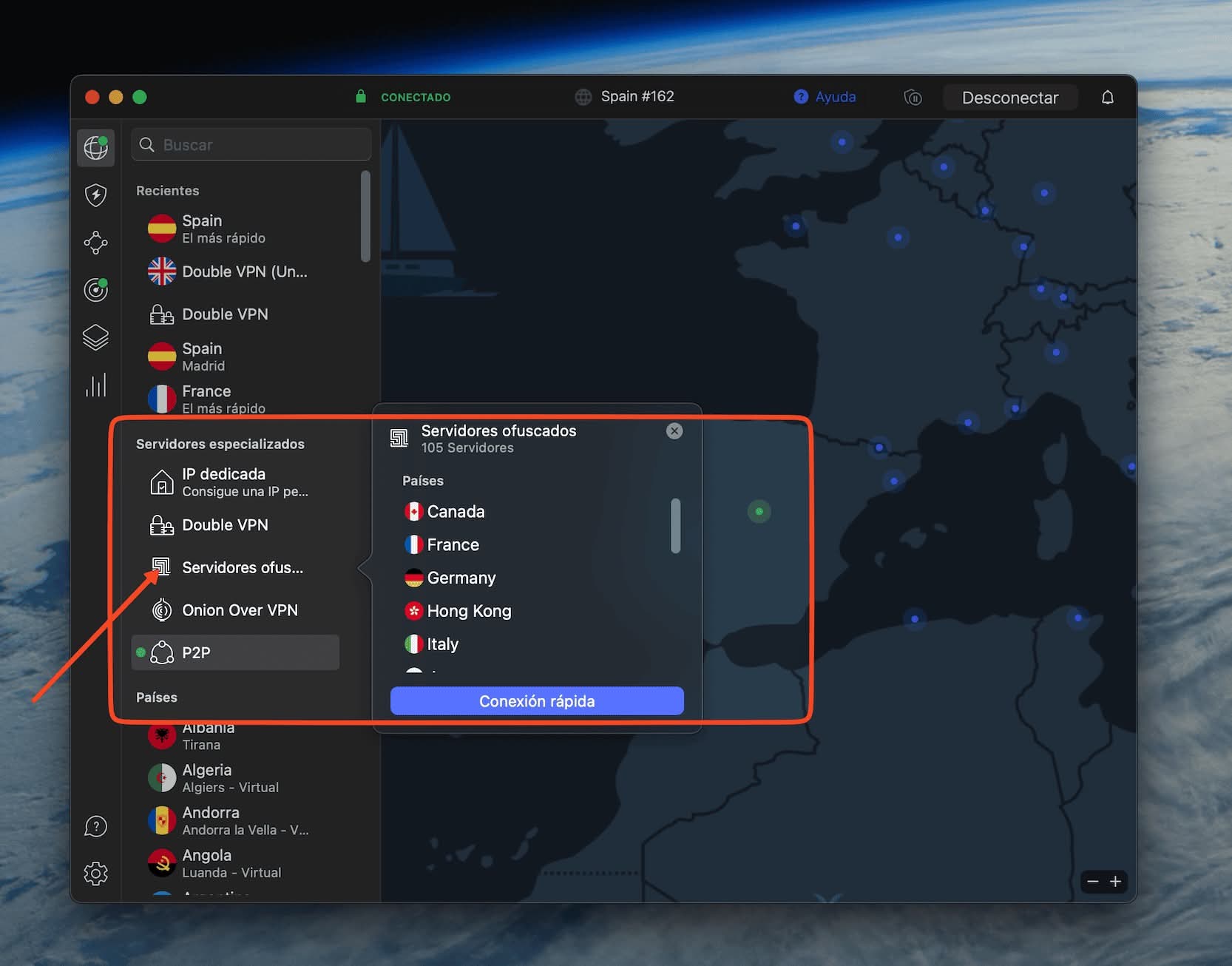Zoom in the map with plus button
The image size is (1232, 966).
pyautogui.click(x=1115, y=881)
